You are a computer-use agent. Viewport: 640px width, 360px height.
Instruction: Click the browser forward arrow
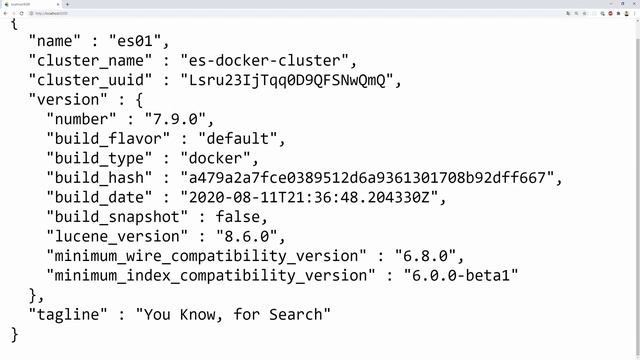[13, 13]
